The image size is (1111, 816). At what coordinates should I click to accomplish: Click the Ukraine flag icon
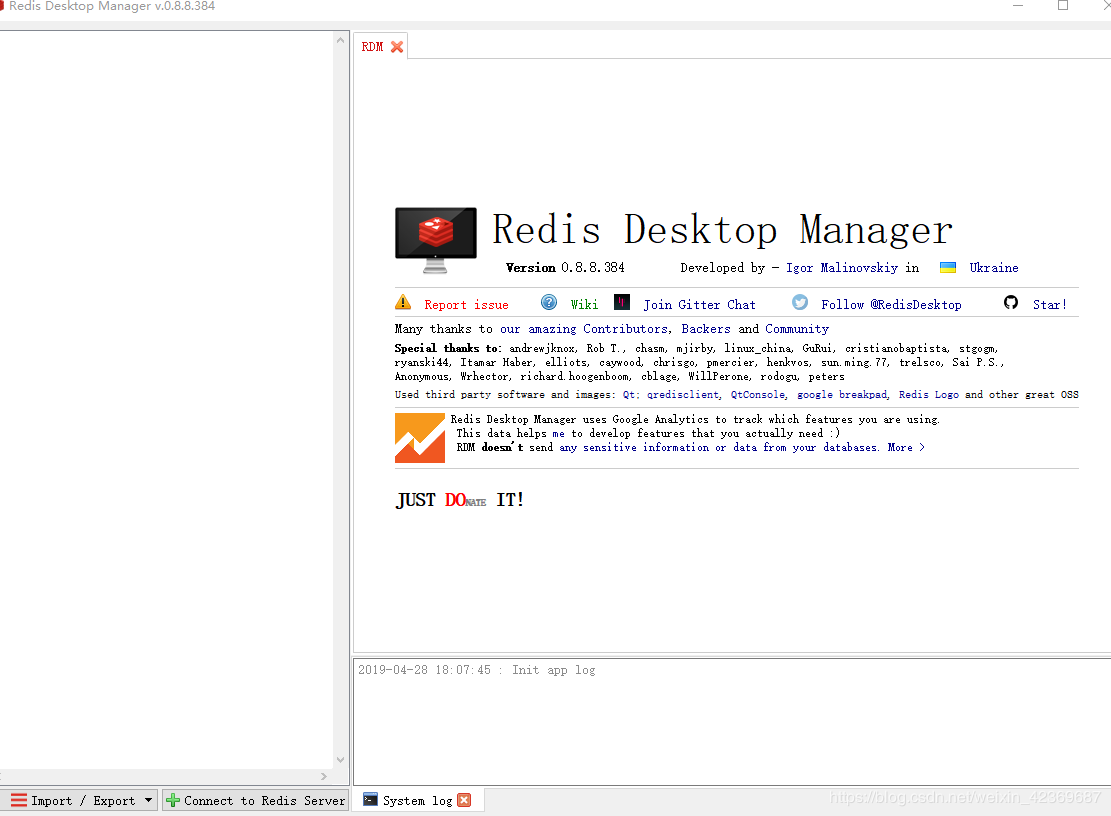pyautogui.click(x=947, y=267)
